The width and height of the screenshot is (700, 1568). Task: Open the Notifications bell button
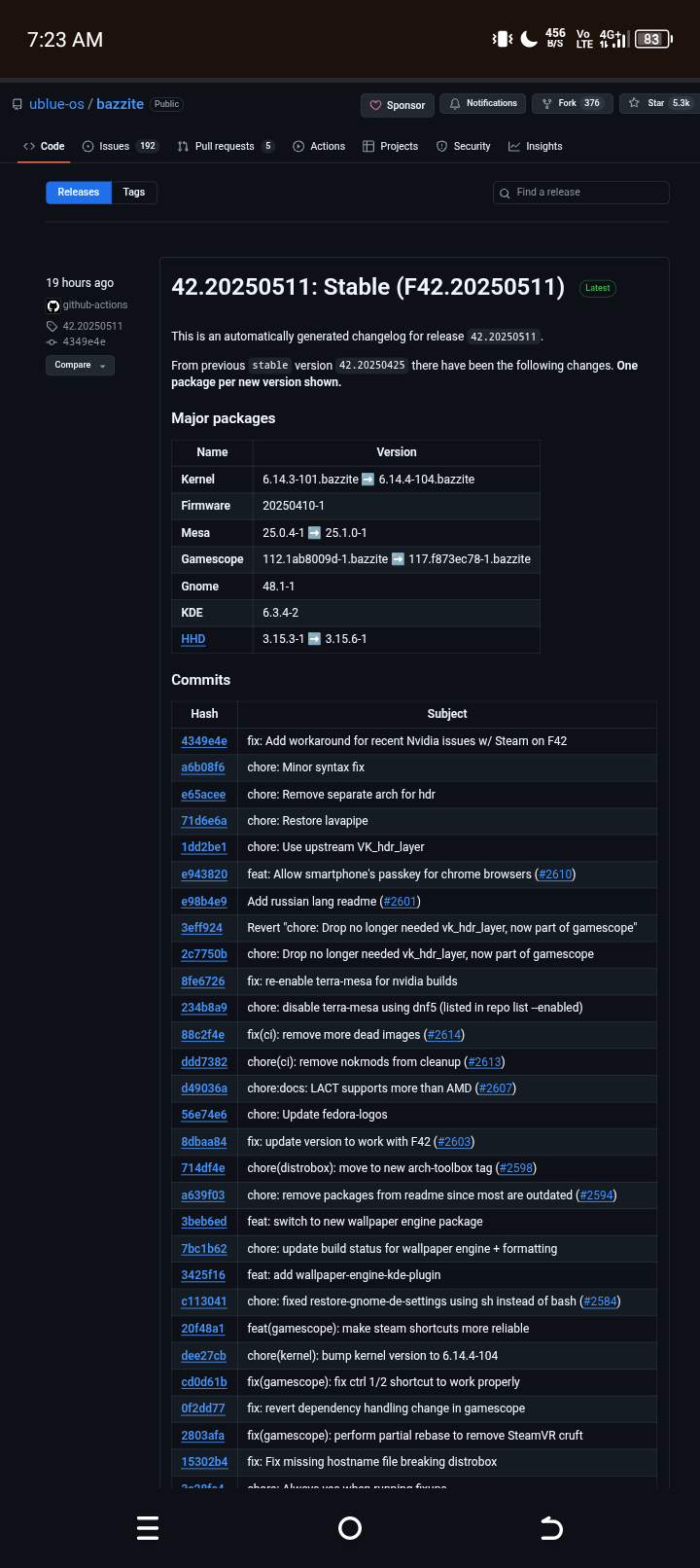coord(482,103)
